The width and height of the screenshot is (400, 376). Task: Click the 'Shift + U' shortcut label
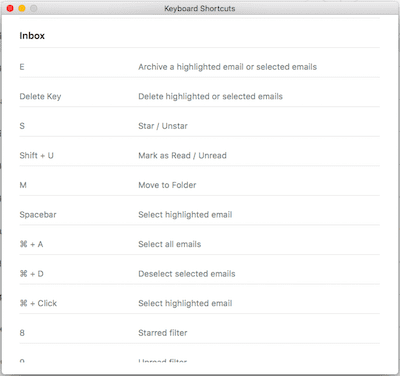37,156
